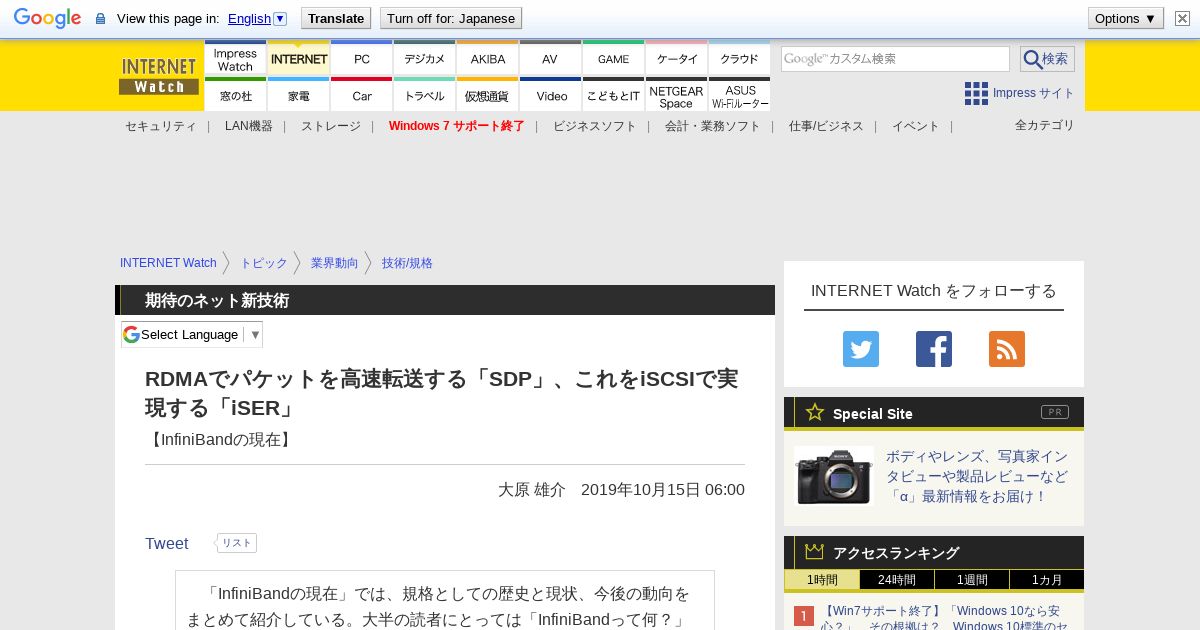Open 全カテゴリ link

[x=1044, y=125]
